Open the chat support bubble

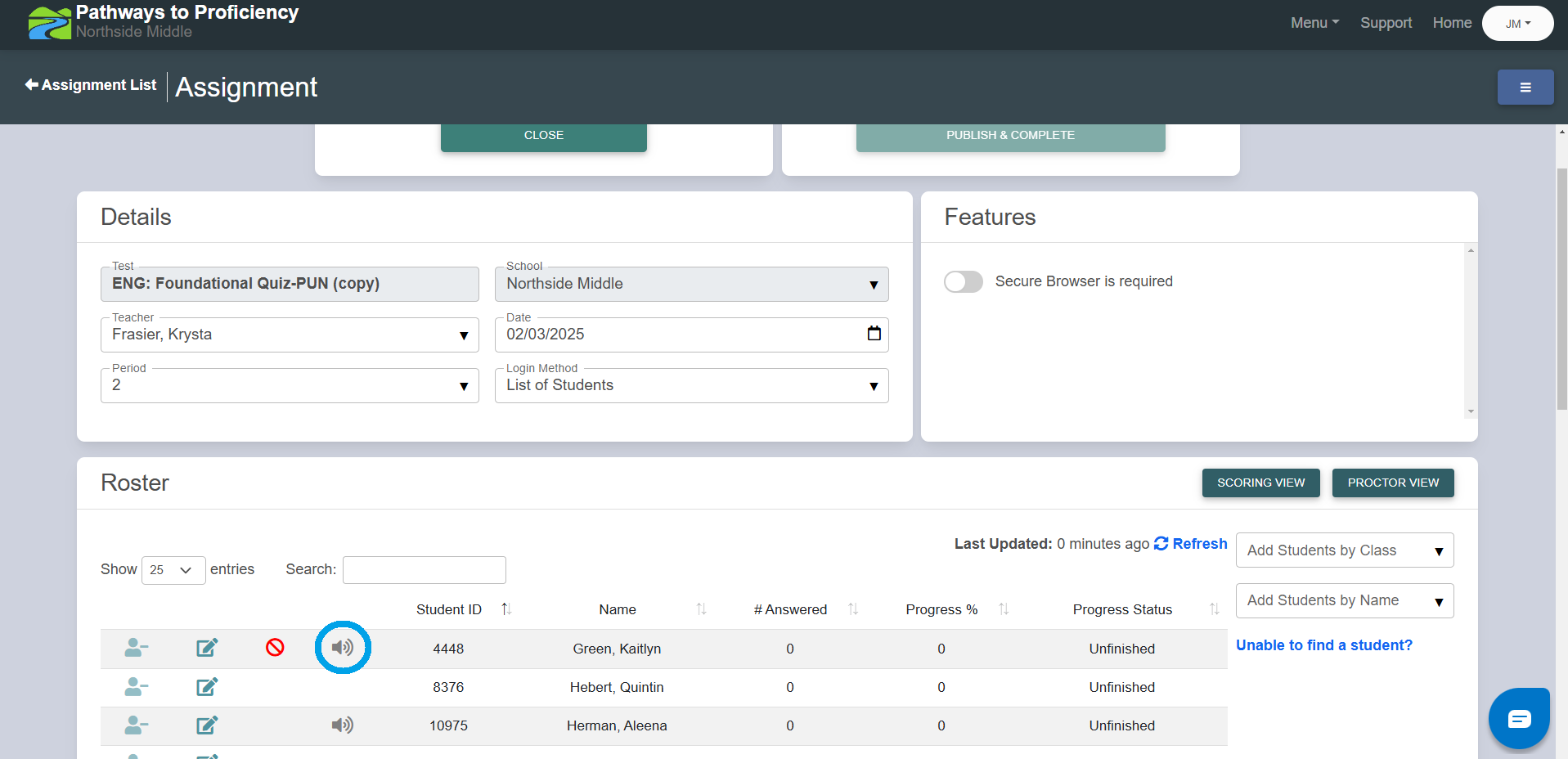1519,719
